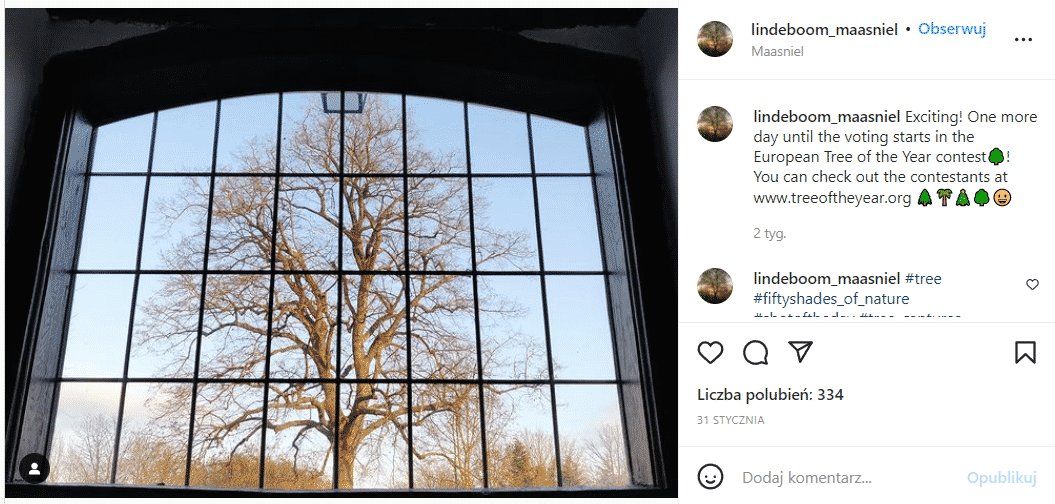
Task: Follow the account via Obserwuj
Action: pos(952,30)
